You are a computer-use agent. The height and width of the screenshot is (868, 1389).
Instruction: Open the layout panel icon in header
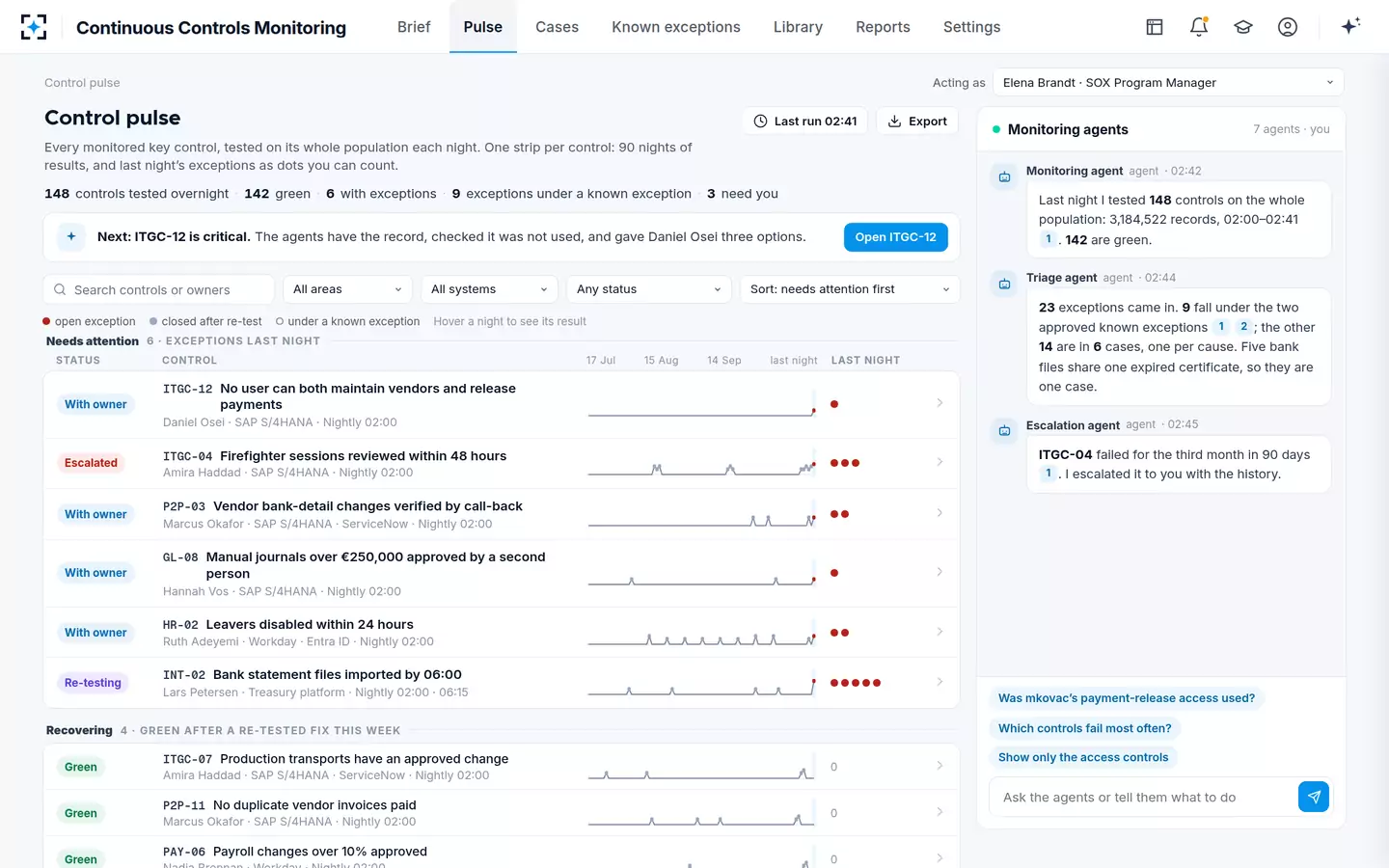pos(1155,27)
